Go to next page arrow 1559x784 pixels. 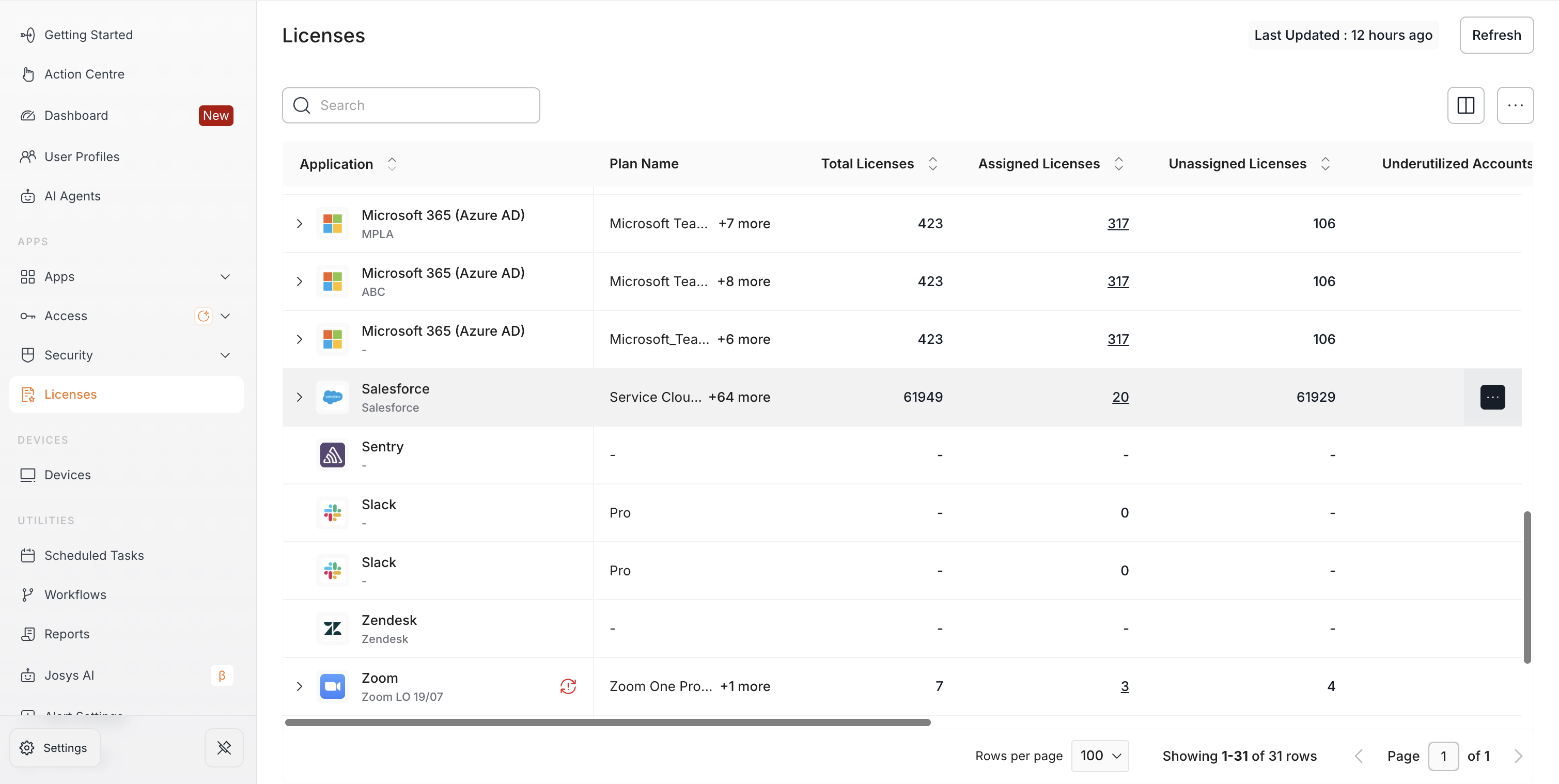1518,756
